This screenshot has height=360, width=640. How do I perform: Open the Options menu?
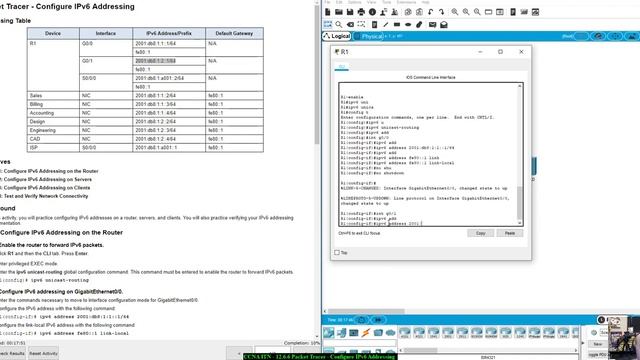(x=354, y=2)
